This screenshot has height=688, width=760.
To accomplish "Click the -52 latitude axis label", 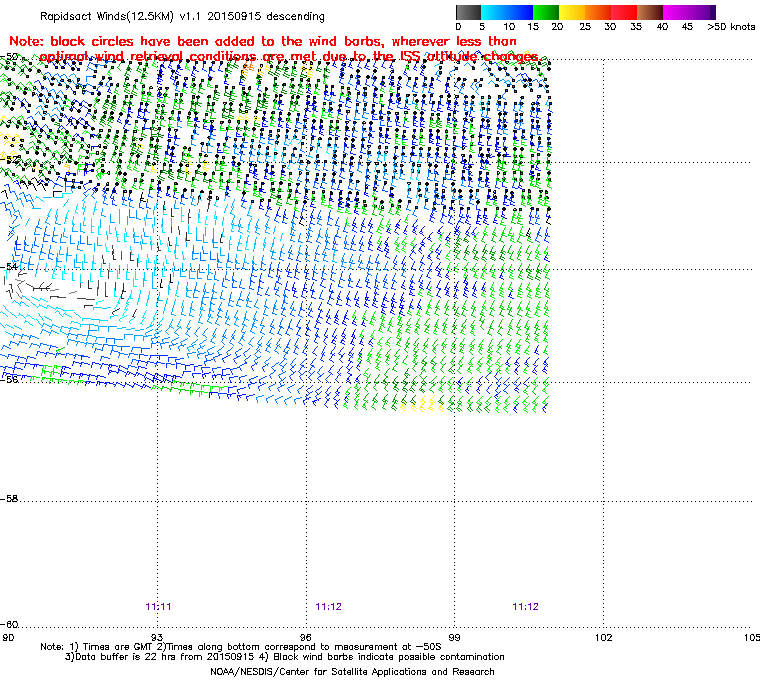I will click(x=11, y=159).
